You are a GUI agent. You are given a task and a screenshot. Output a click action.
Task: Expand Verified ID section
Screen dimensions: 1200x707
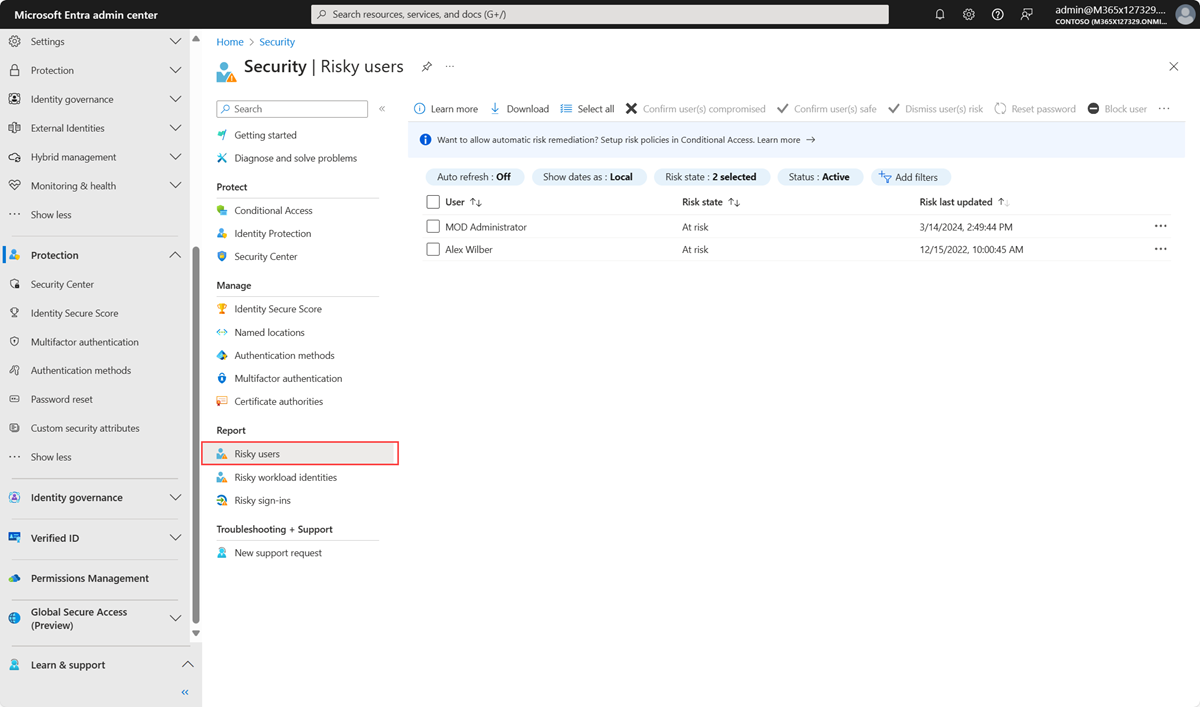[x=175, y=538]
